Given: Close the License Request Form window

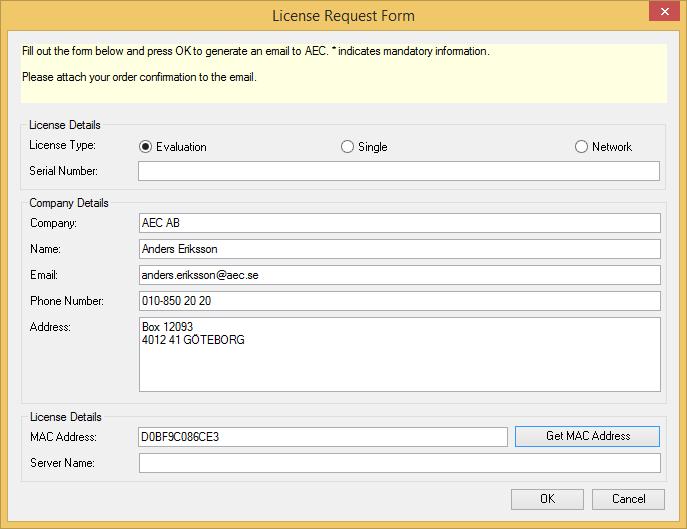Looking at the screenshot, I should pyautogui.click(x=664, y=11).
